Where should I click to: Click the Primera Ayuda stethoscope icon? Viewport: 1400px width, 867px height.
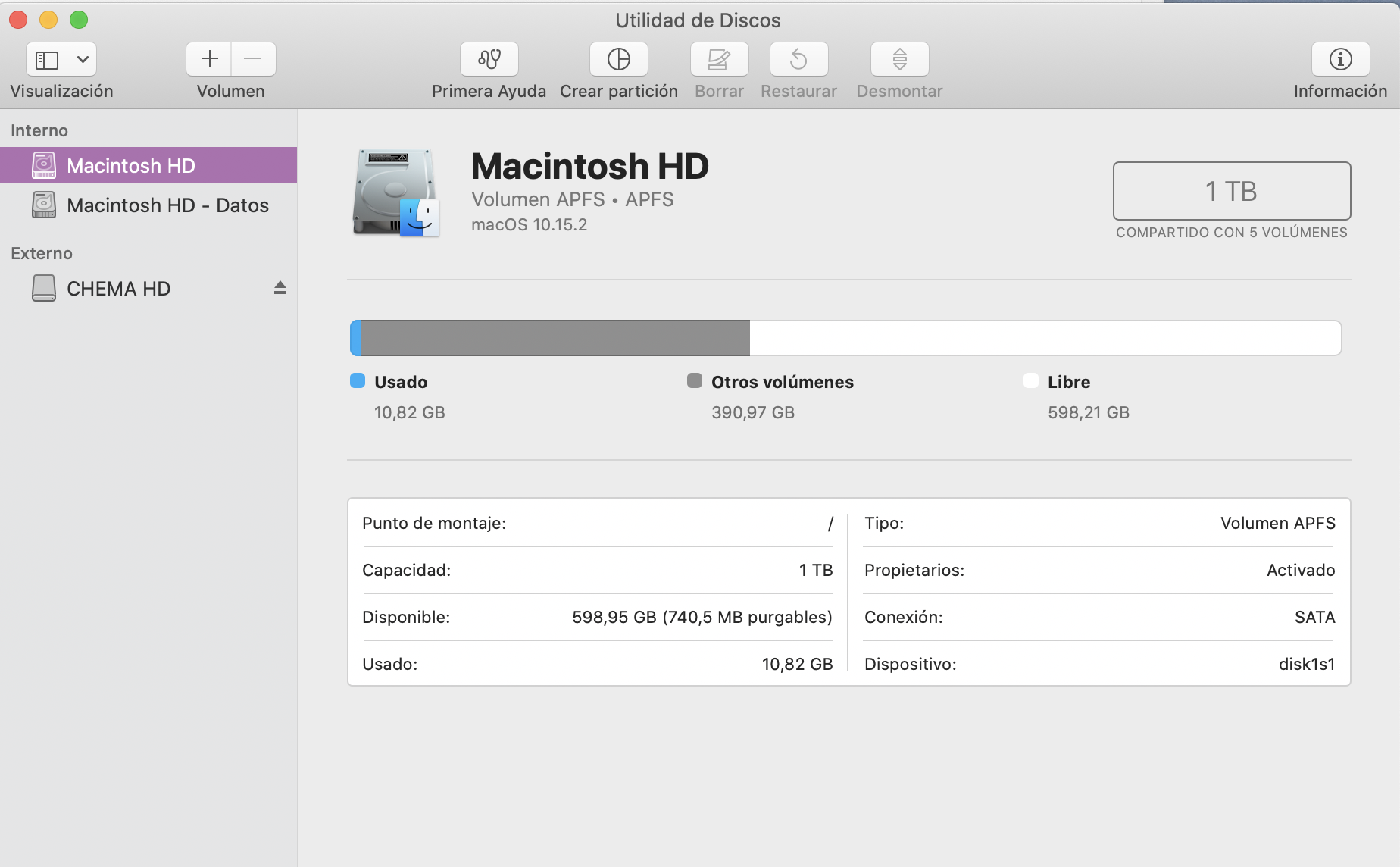pos(489,59)
